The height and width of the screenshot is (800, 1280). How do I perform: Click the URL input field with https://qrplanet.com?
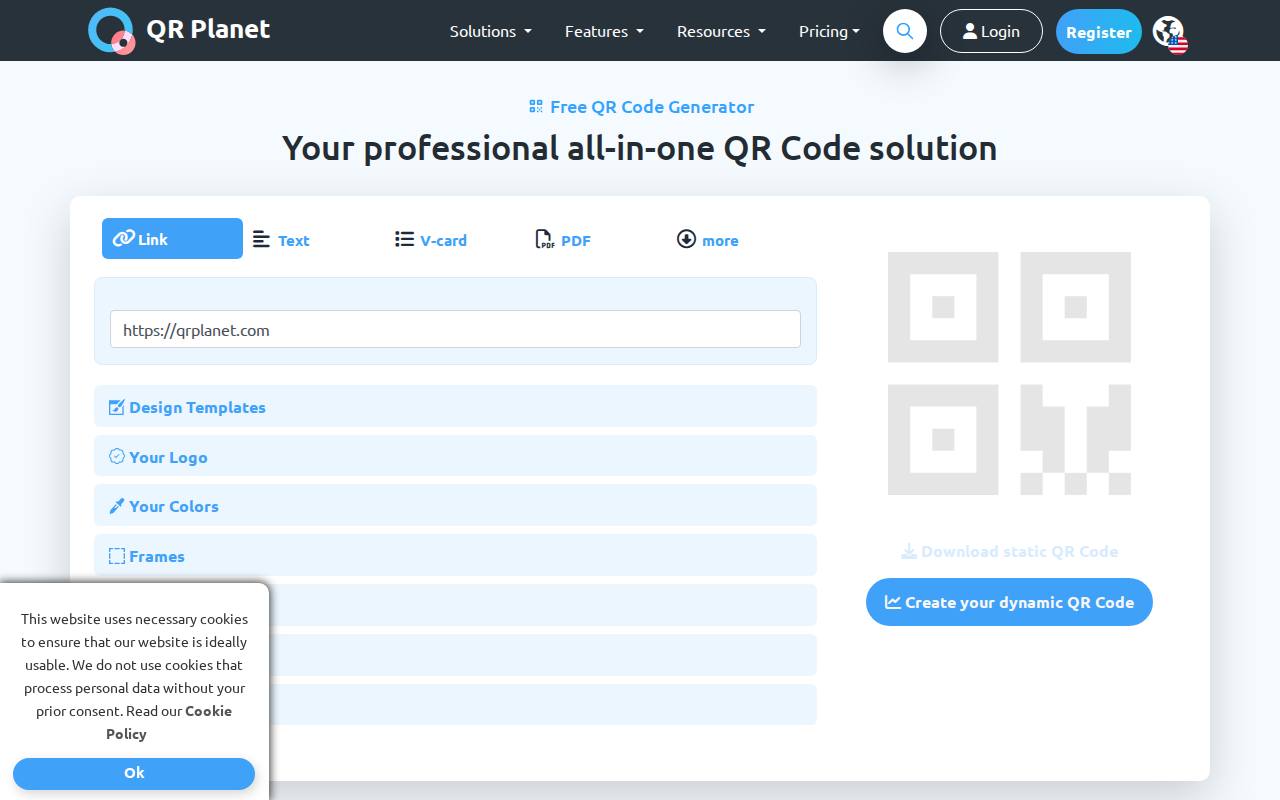(455, 329)
